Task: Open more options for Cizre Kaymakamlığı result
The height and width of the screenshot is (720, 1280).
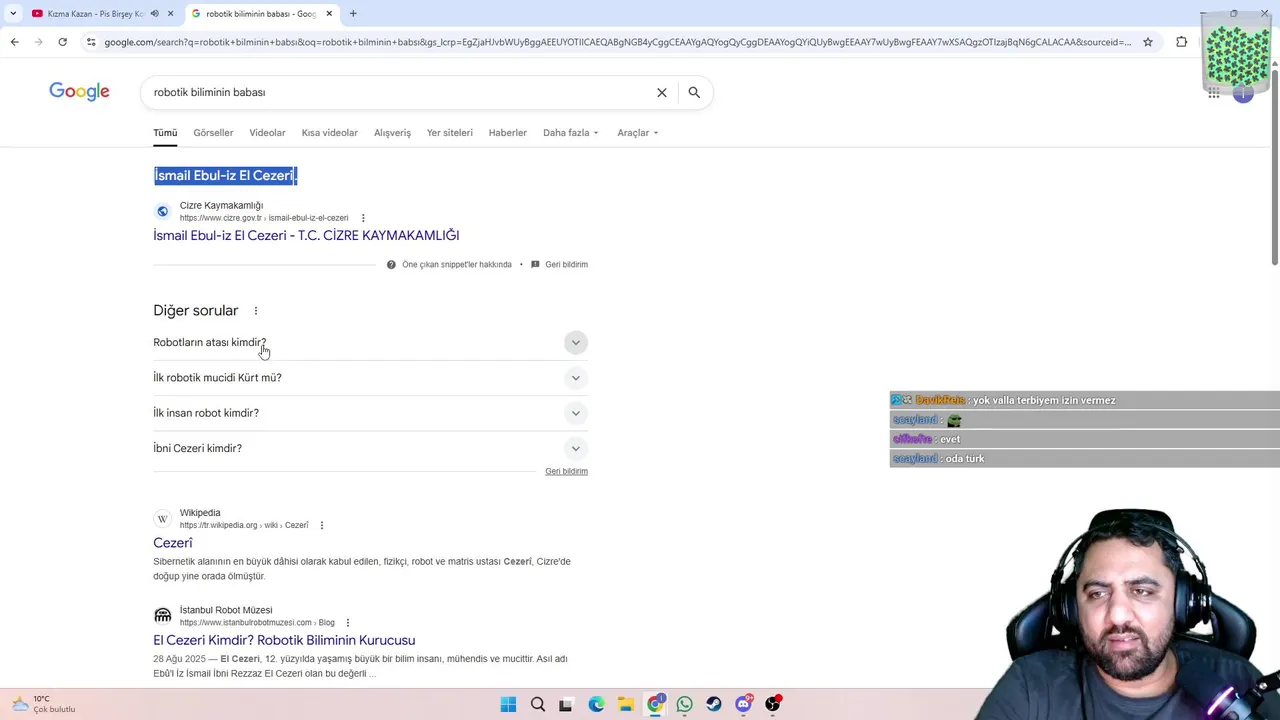Action: click(363, 218)
